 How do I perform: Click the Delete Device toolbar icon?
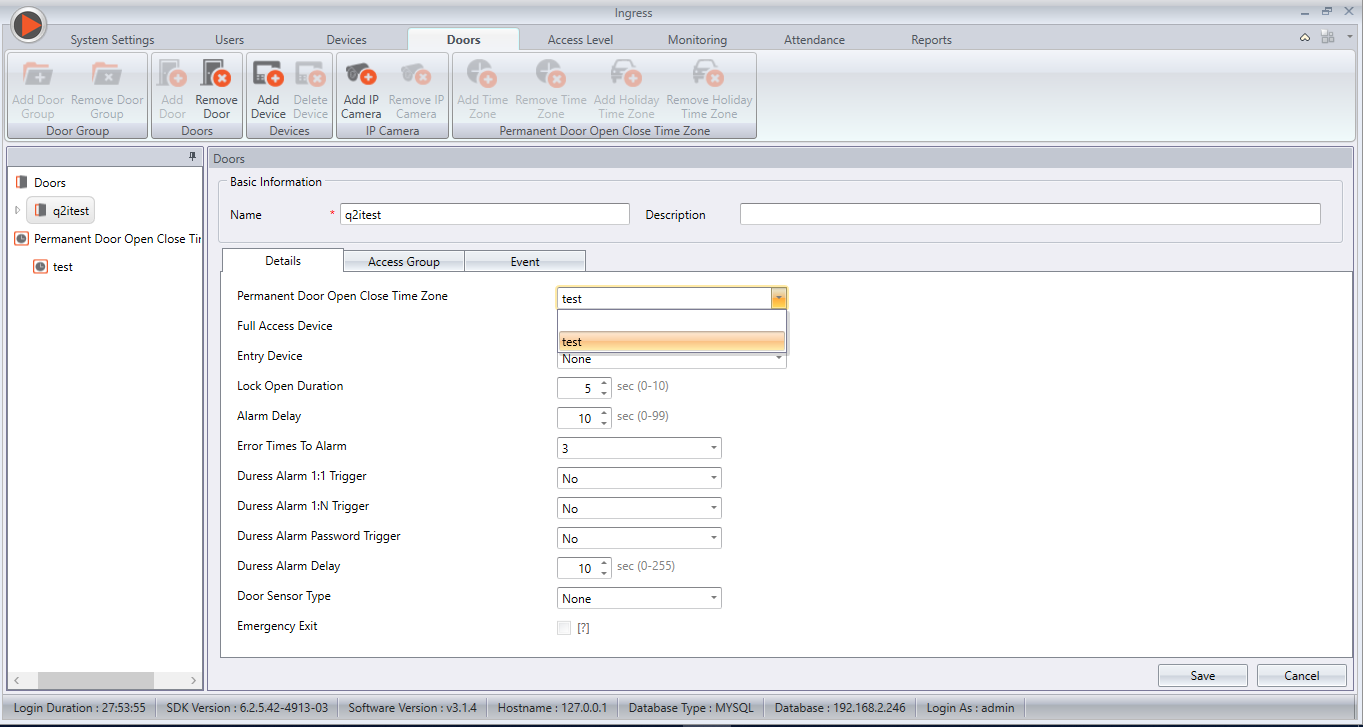click(310, 74)
